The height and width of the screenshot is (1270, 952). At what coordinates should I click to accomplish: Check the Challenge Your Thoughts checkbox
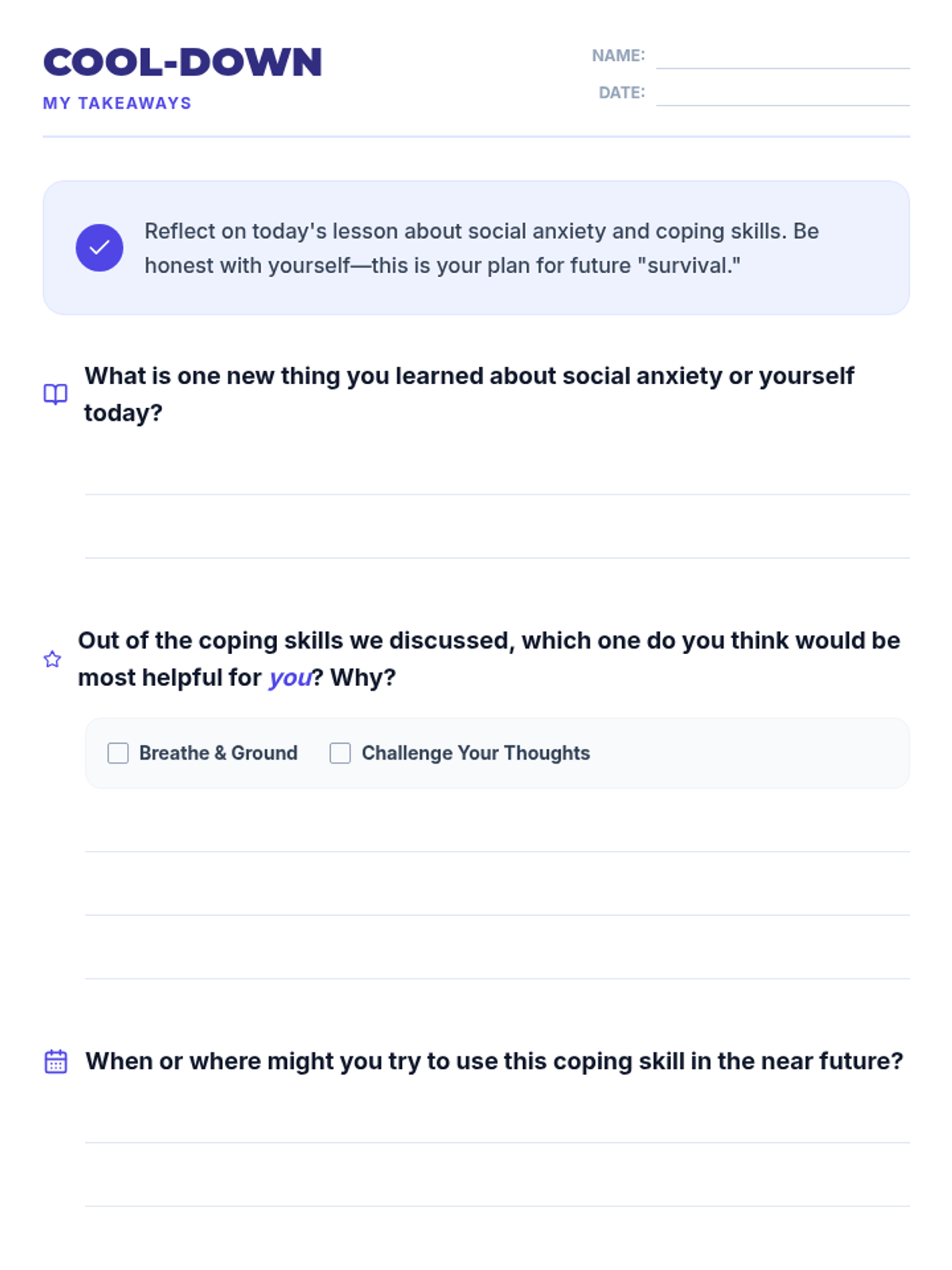340,752
